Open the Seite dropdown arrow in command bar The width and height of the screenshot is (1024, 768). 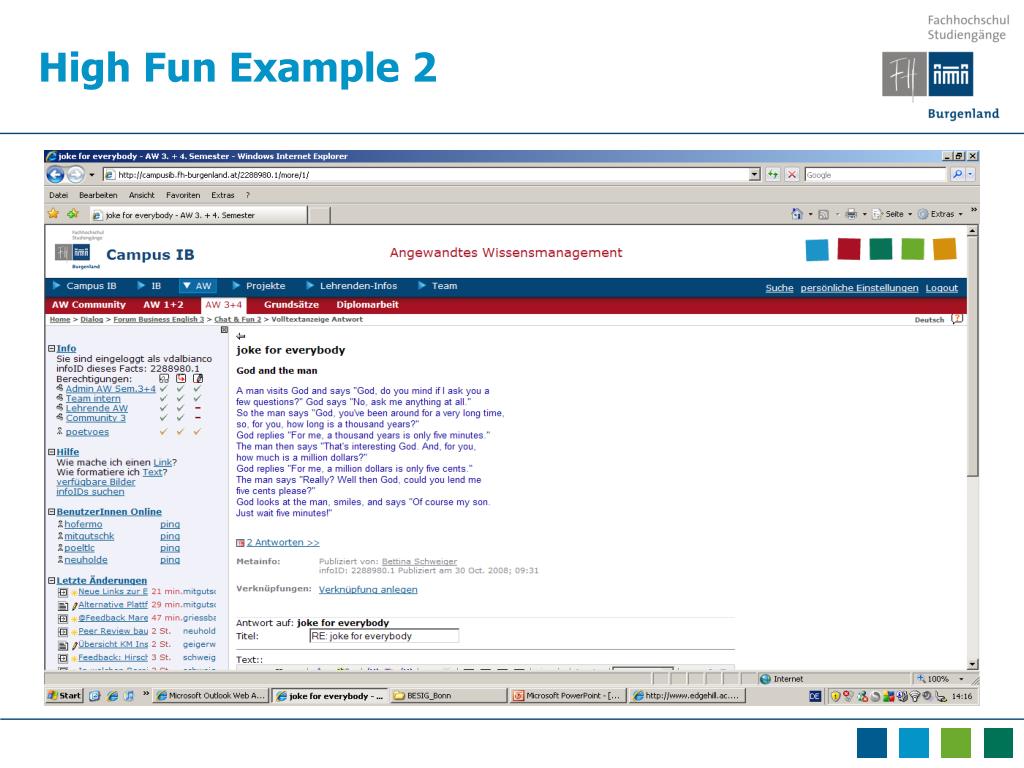point(910,214)
